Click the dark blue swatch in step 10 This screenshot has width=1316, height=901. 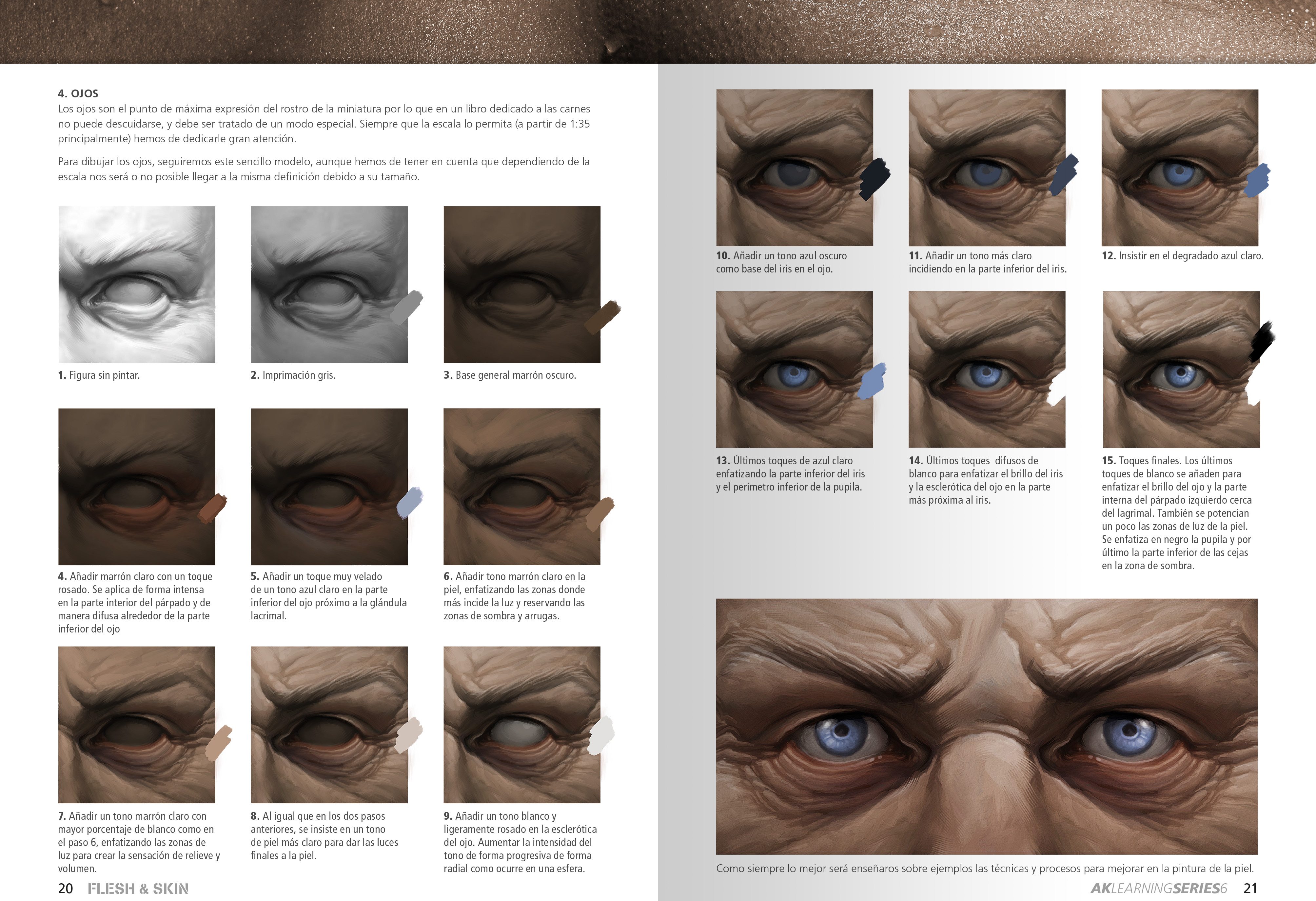coord(874,179)
